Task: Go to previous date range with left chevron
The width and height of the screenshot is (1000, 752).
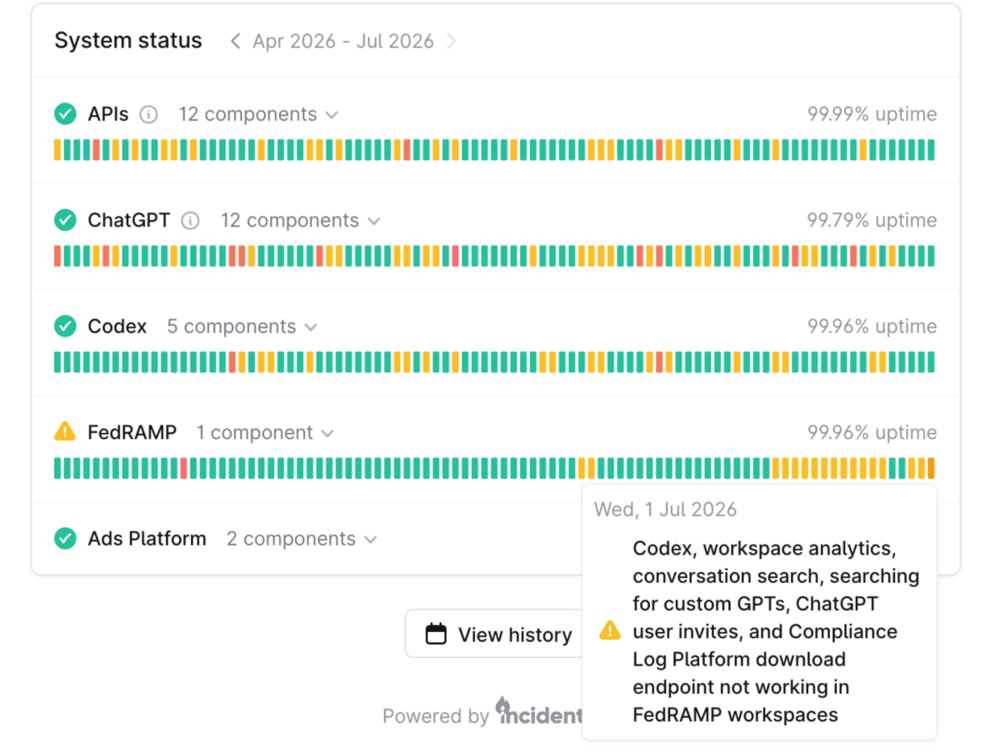Action: point(235,41)
